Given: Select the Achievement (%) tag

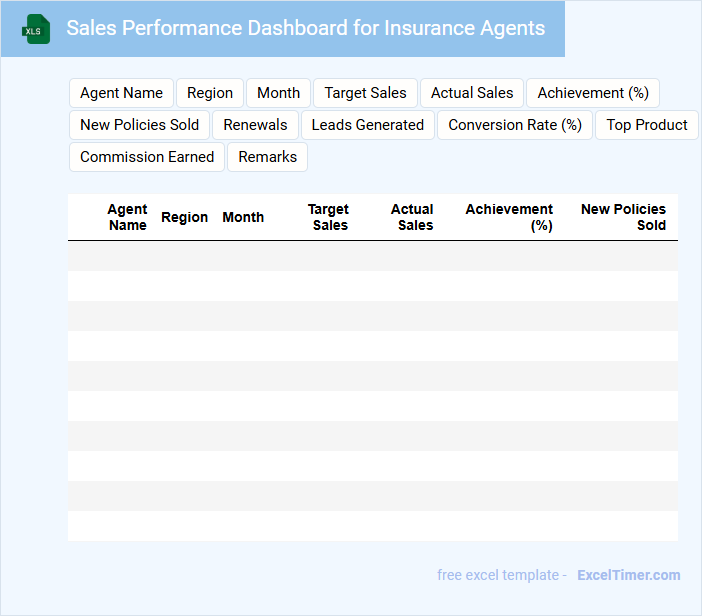Looking at the screenshot, I should [593, 93].
